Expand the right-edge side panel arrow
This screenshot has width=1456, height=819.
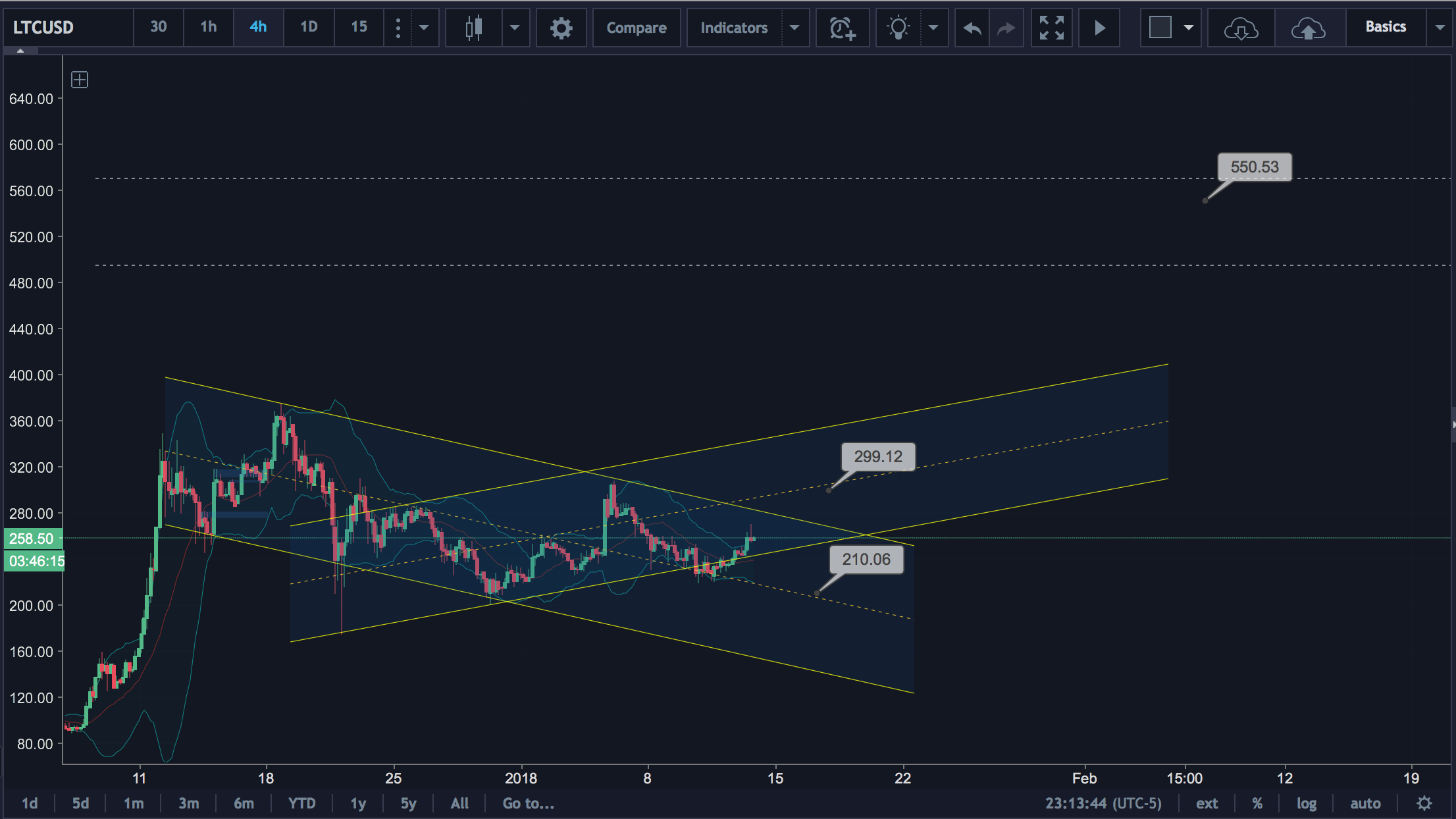pos(1453,425)
